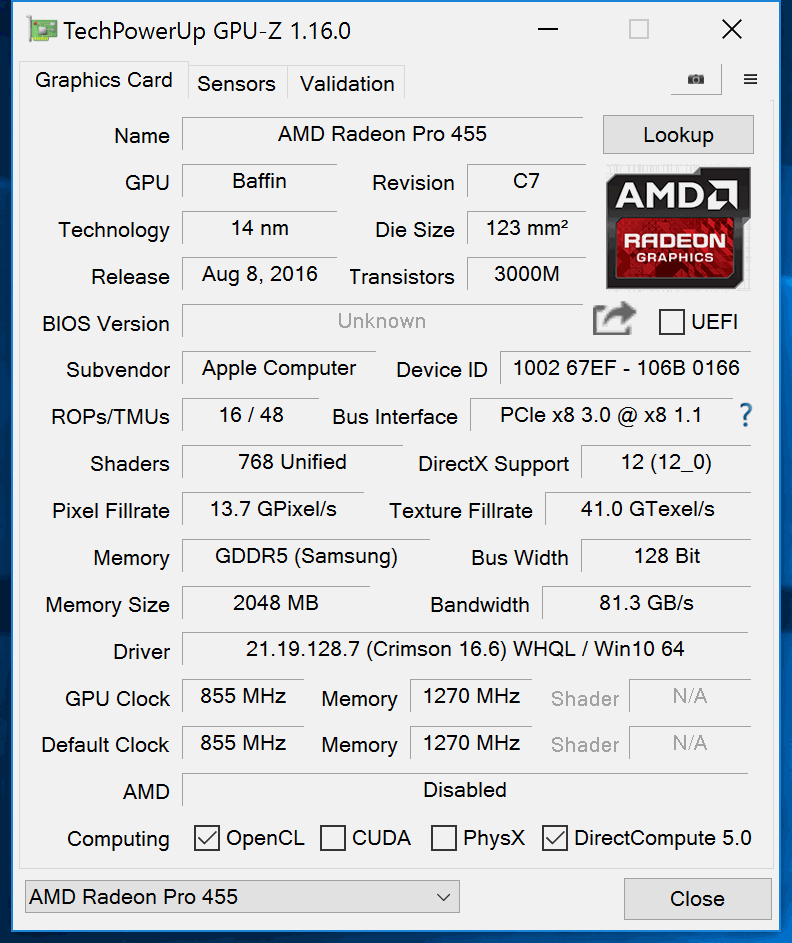
Task: Click the Close button at bottom
Action: 697,898
